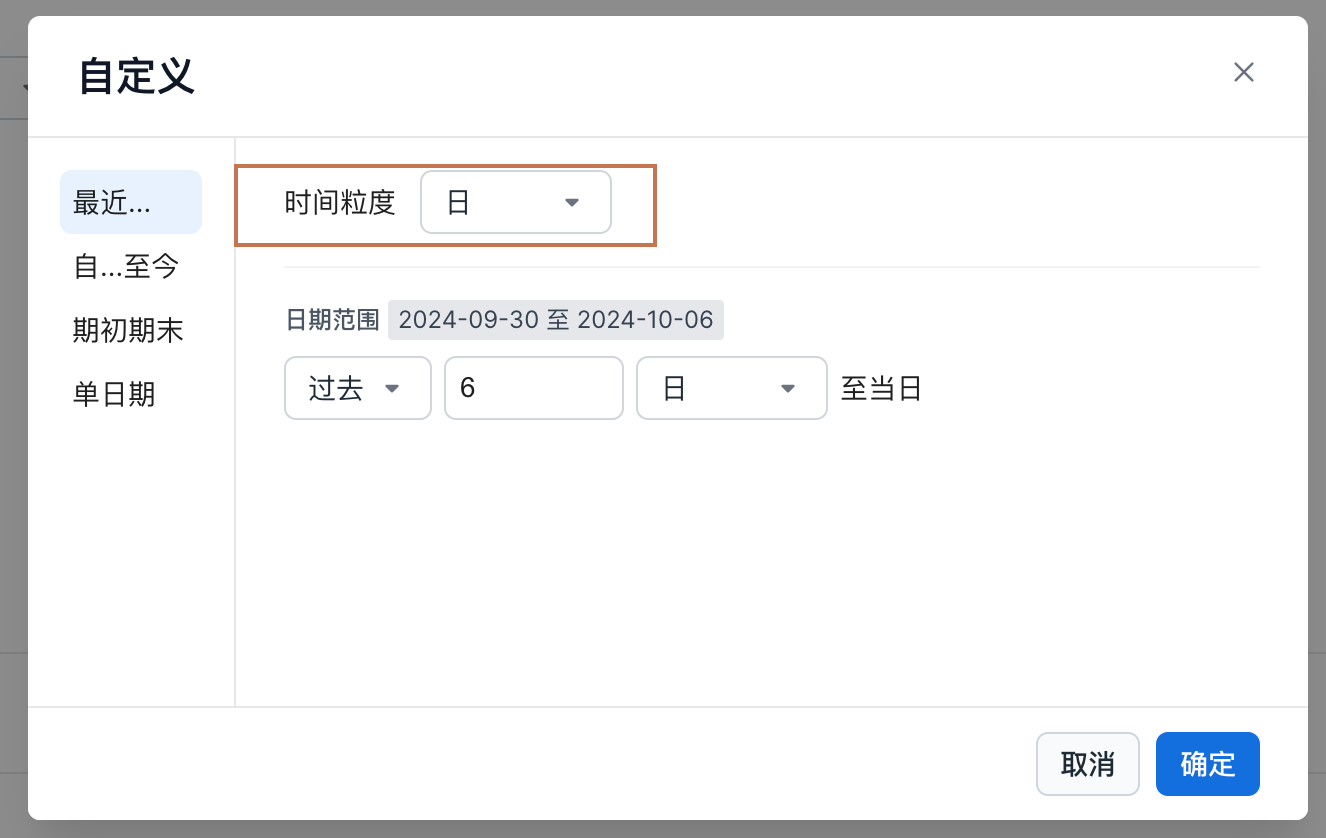Click the 时间粒度 label text
1326x838 pixels.
coord(340,202)
